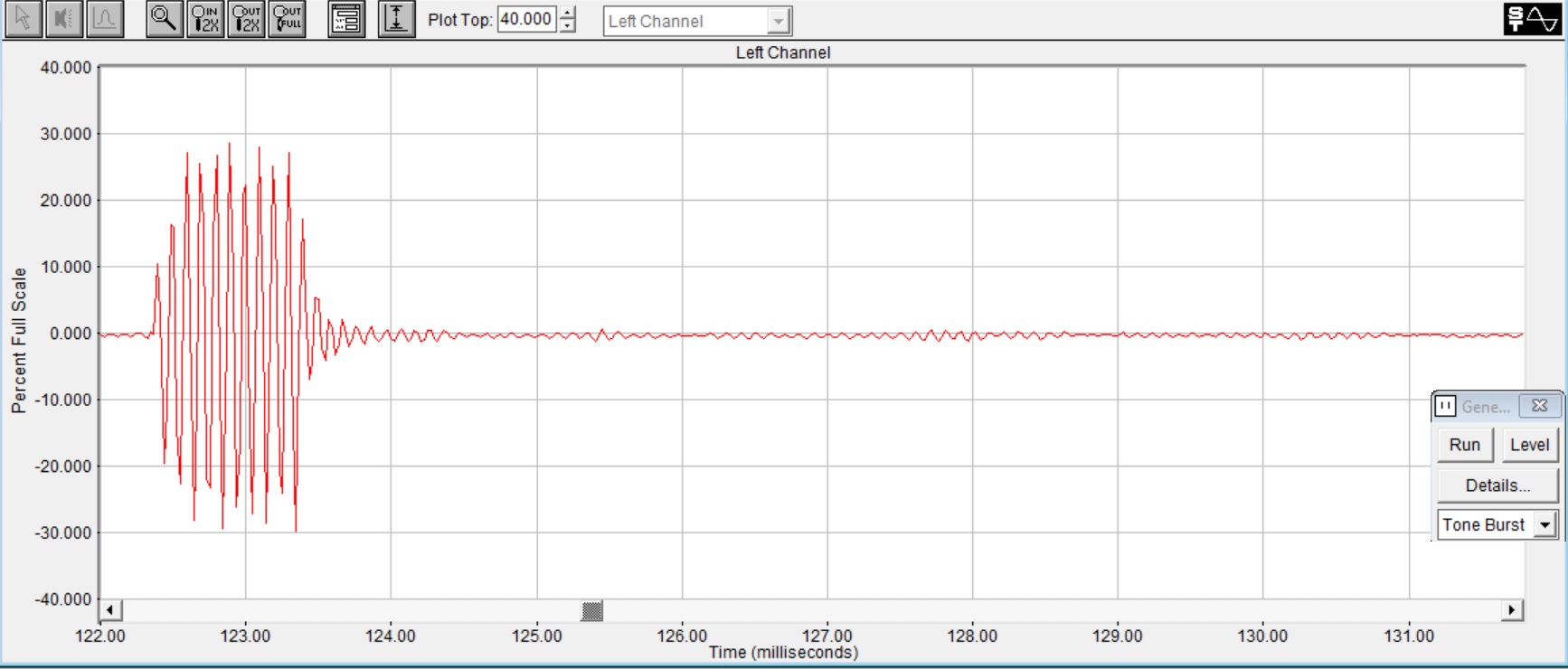Viewport: 1568px width, 669px height.
Task: Click the time scrollbar right arrow
Action: click(x=1512, y=610)
